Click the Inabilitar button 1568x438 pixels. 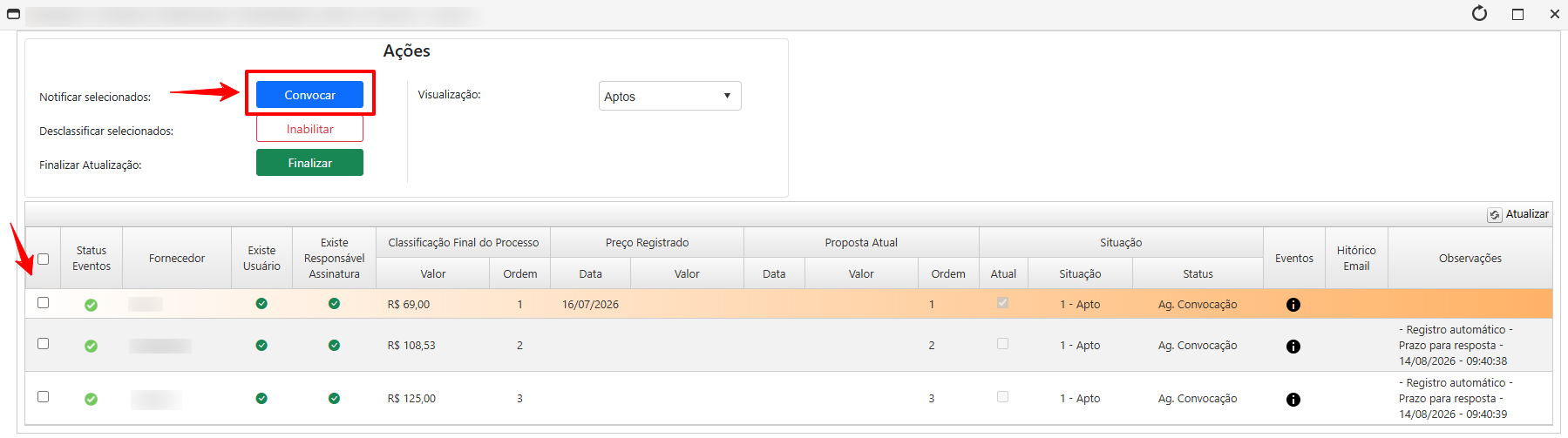pyautogui.click(x=309, y=129)
